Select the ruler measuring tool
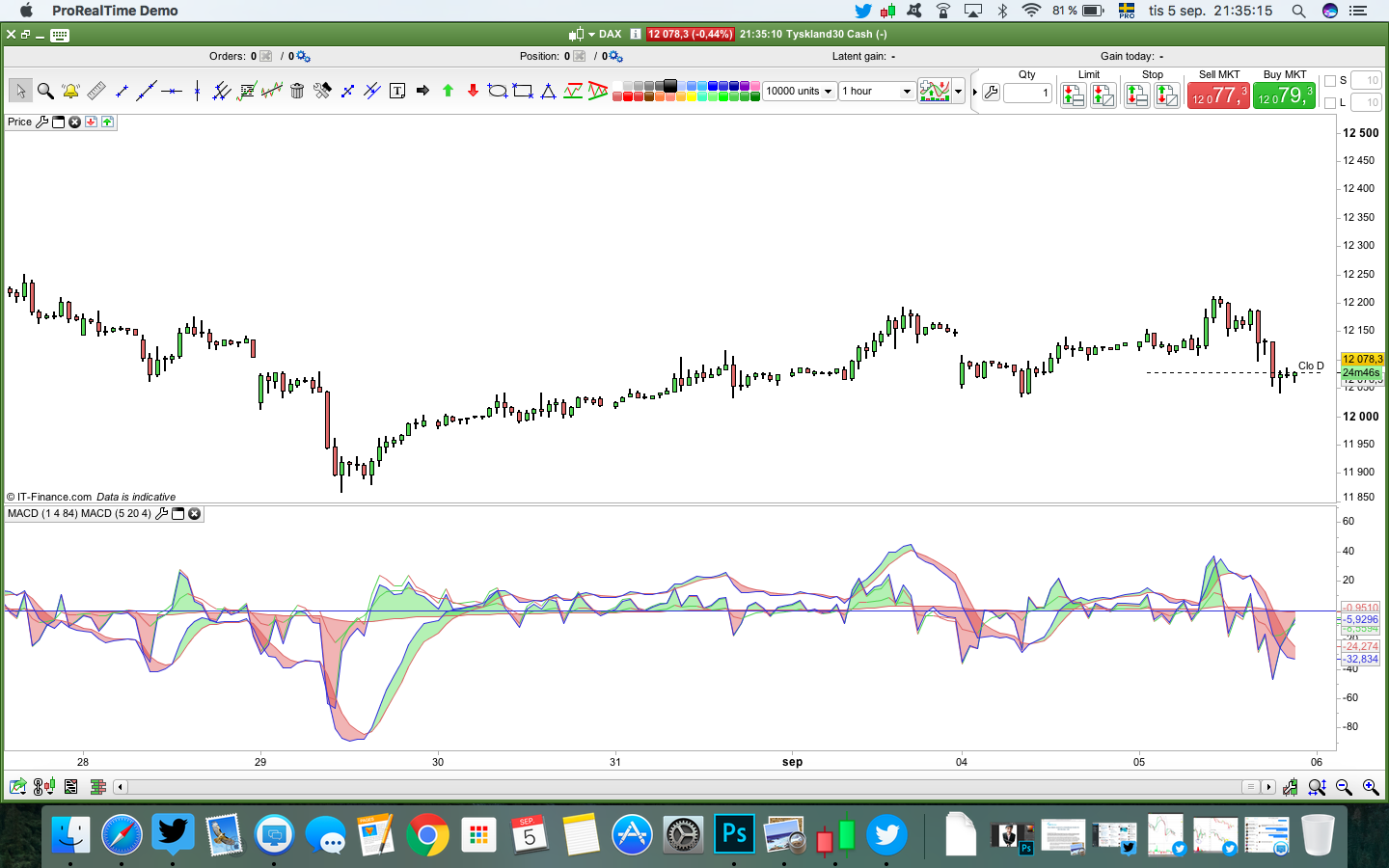The height and width of the screenshot is (868, 1389). [x=95, y=91]
